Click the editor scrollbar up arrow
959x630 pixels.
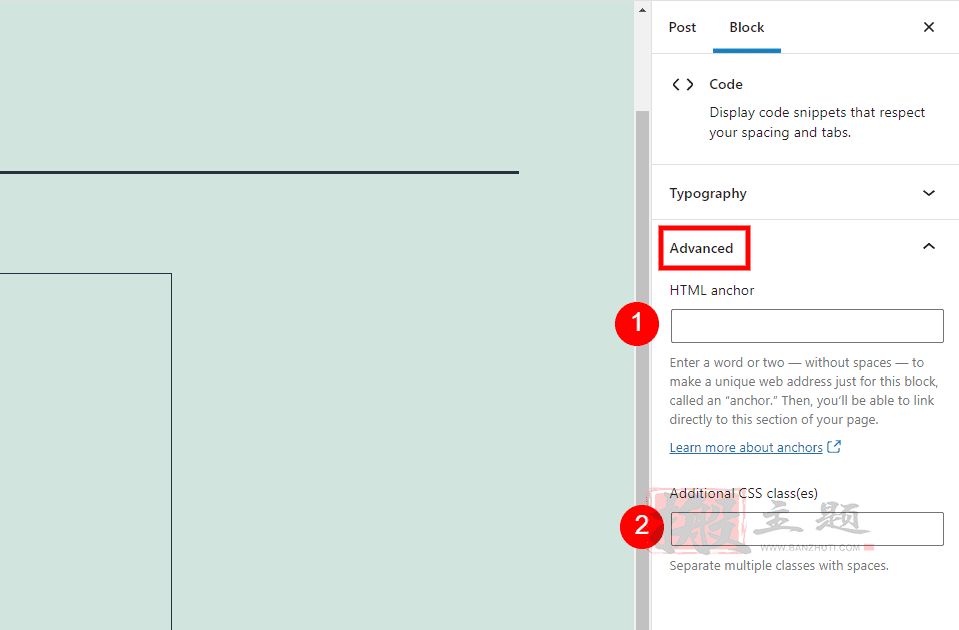(642, 10)
